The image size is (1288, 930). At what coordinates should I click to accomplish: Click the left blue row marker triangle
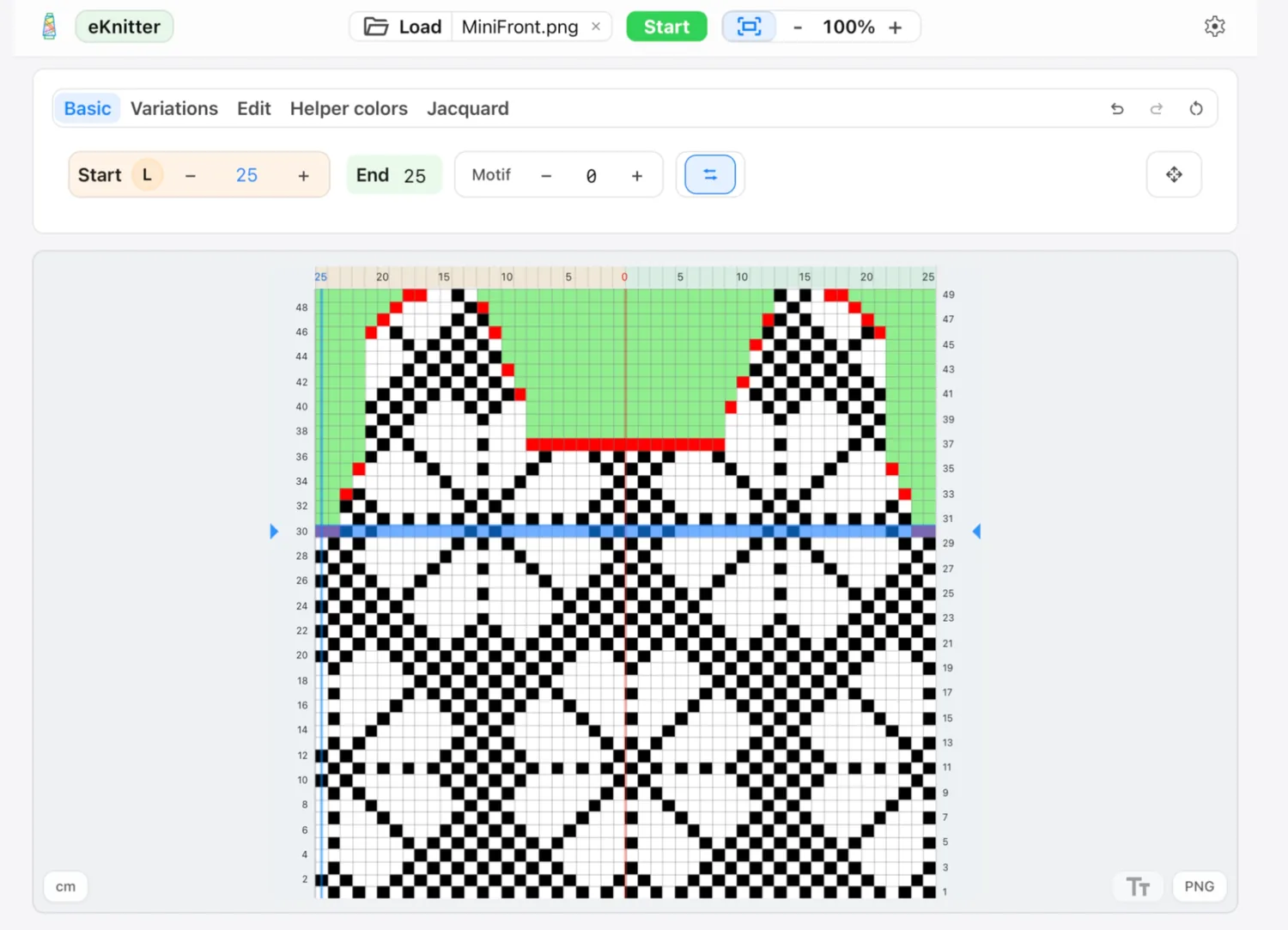(x=274, y=532)
